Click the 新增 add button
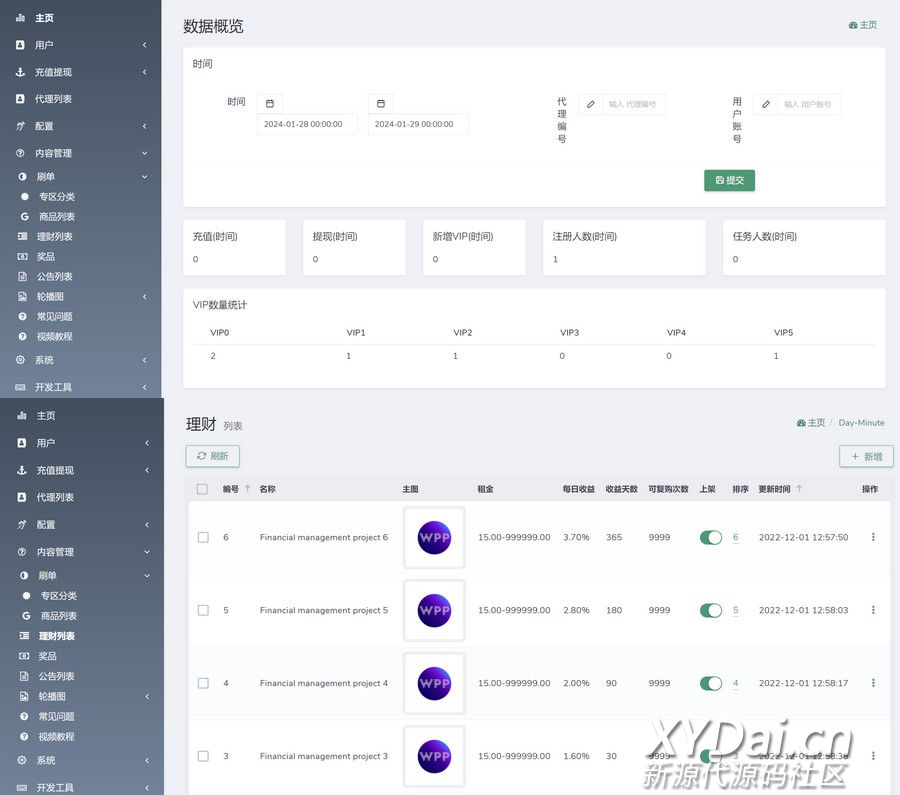Screen dimensions: 900x795 tap(866, 456)
